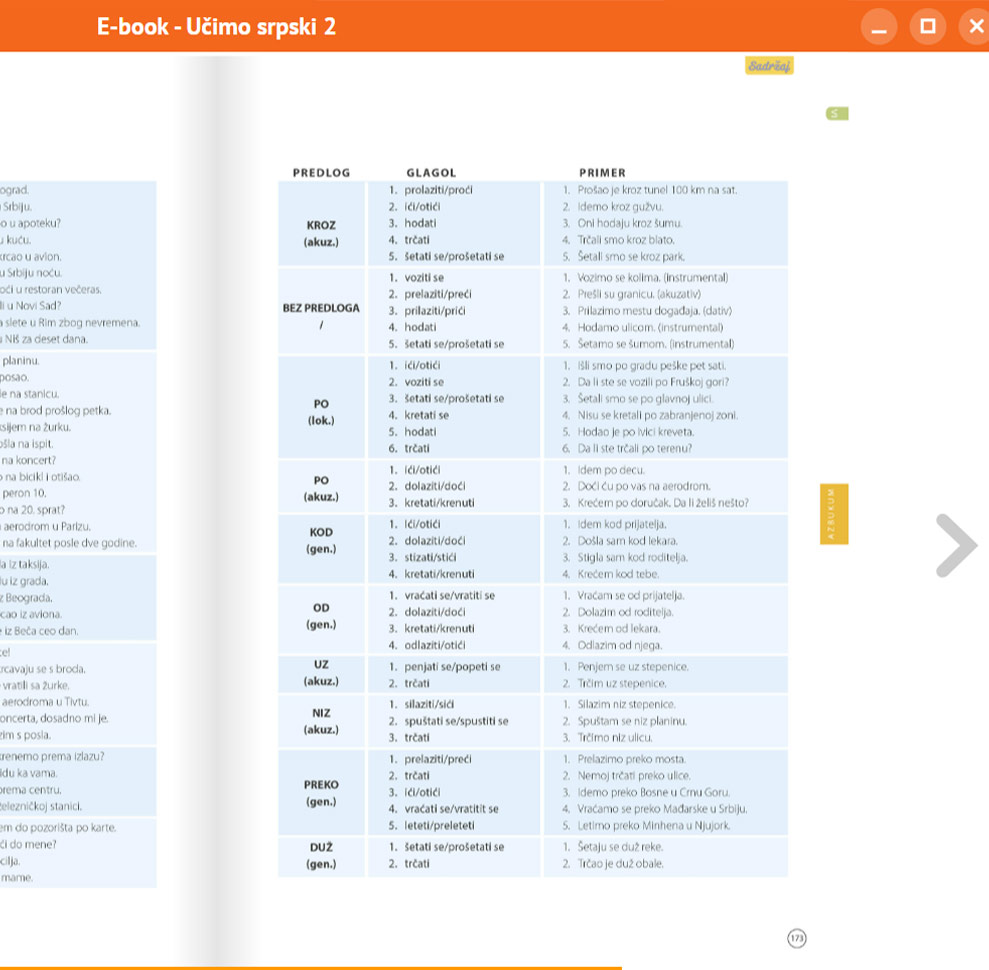
Task: Select the PRIMER column header
Action: (602, 173)
